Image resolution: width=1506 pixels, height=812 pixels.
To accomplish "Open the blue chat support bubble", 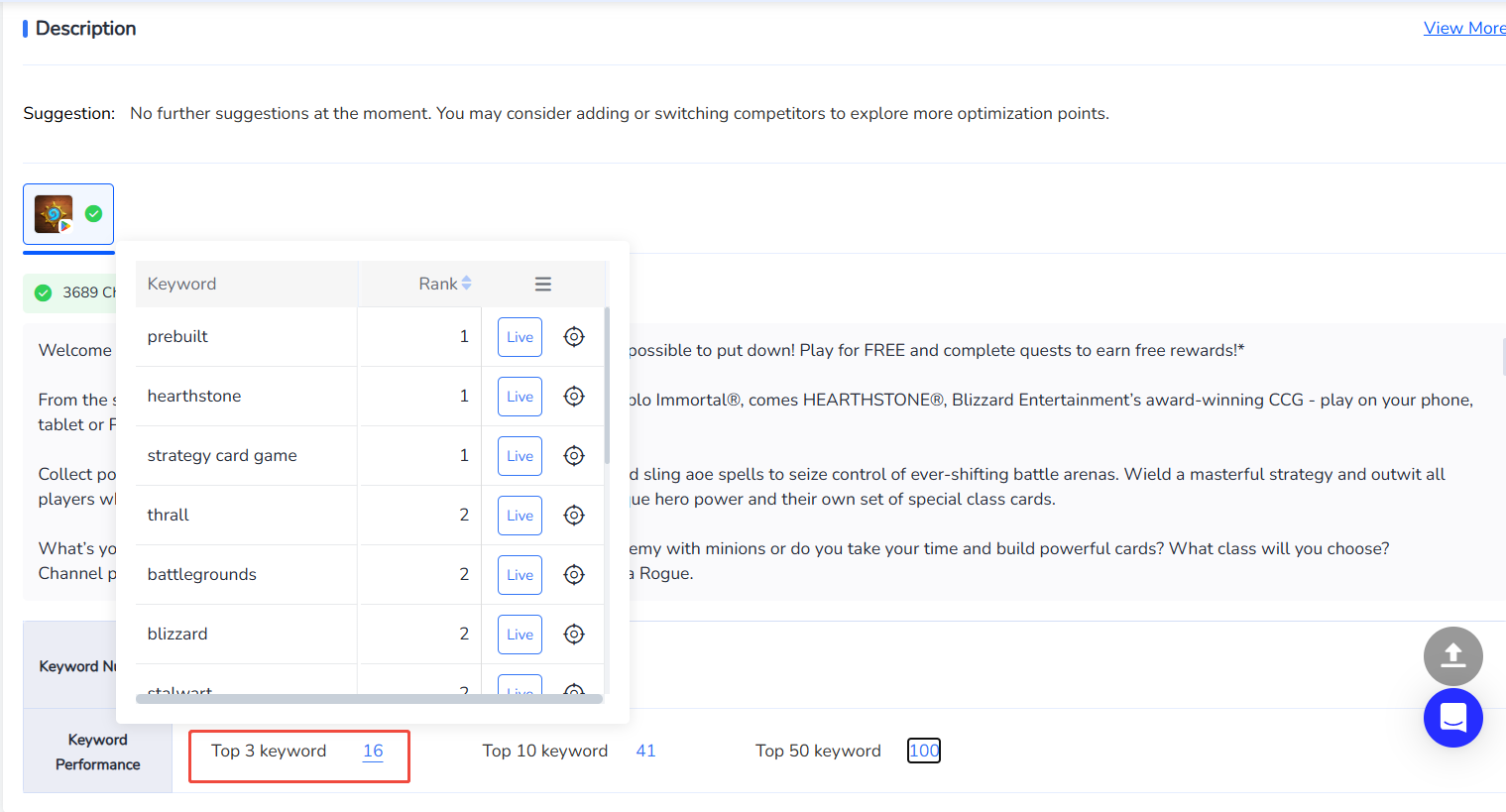I will [1453, 718].
